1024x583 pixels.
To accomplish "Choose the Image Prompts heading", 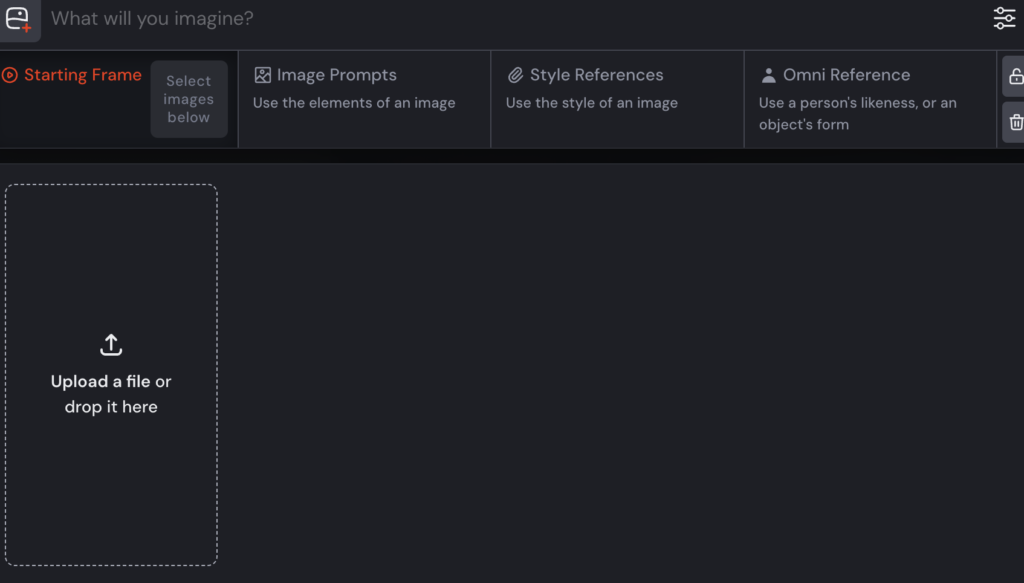I will pyautogui.click(x=336, y=75).
